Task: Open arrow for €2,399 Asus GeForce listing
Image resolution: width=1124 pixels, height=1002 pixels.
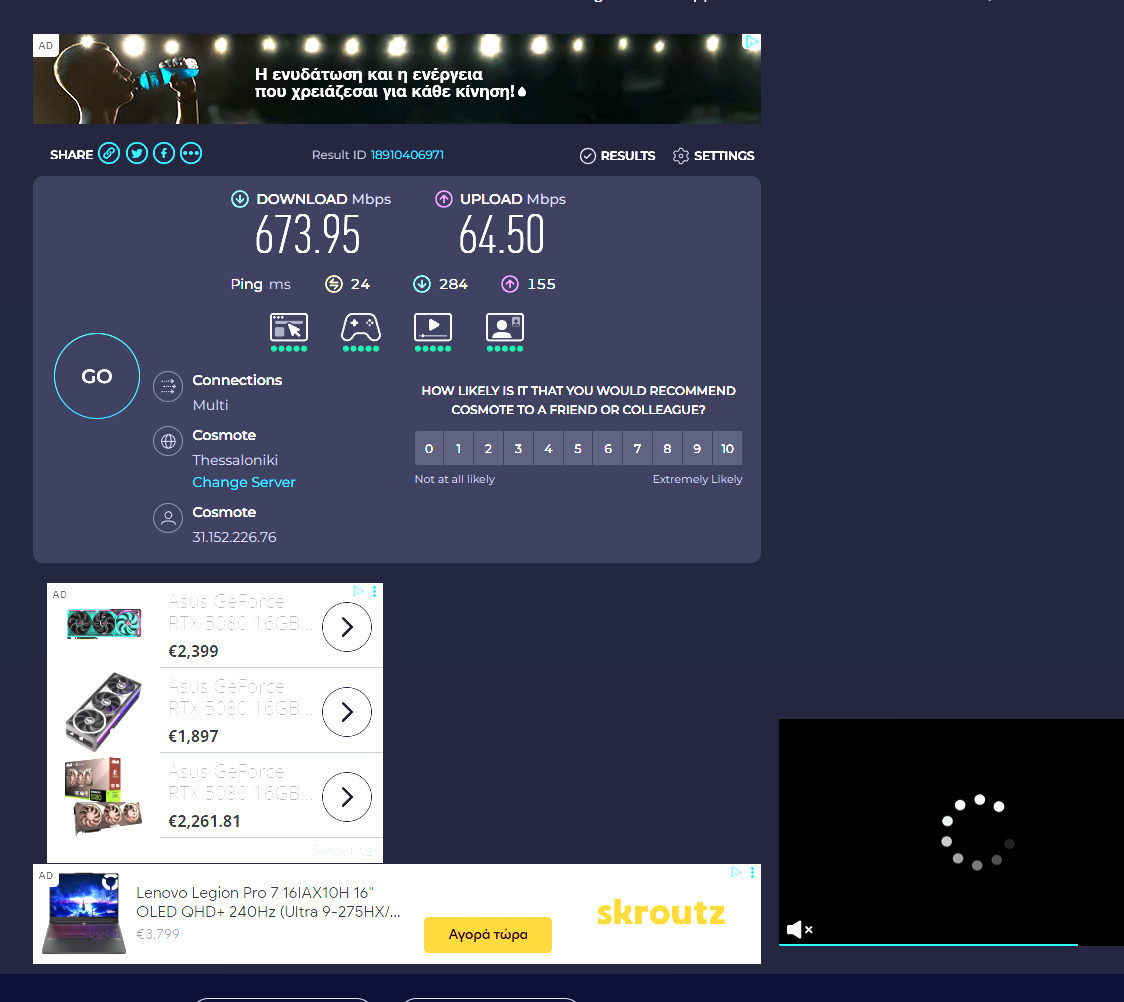Action: (x=347, y=627)
